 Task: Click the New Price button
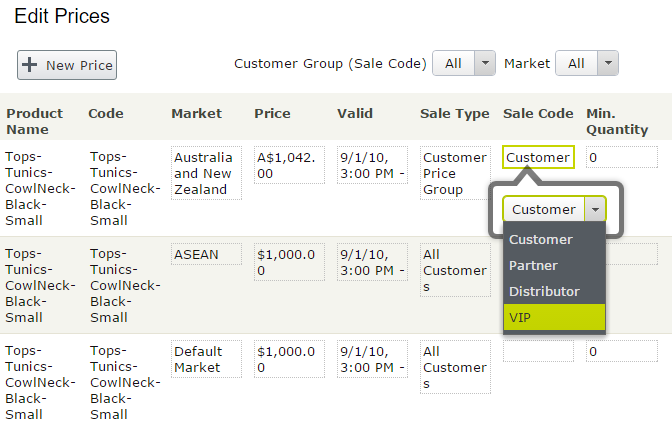click(x=67, y=65)
